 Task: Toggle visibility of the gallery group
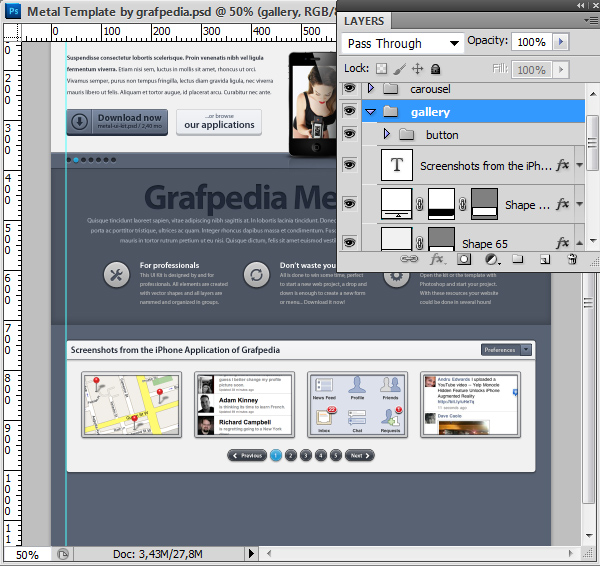point(350,112)
